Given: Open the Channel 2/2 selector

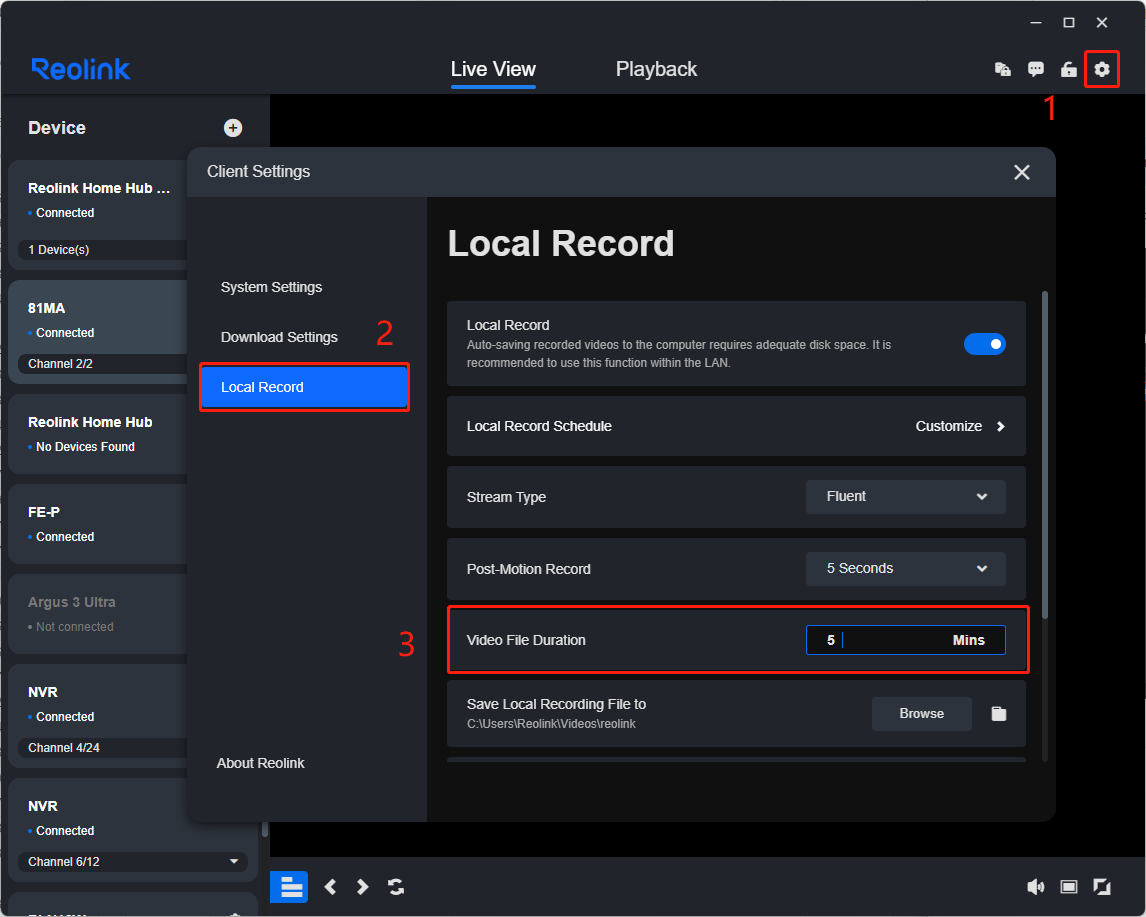Looking at the screenshot, I should [x=102, y=364].
